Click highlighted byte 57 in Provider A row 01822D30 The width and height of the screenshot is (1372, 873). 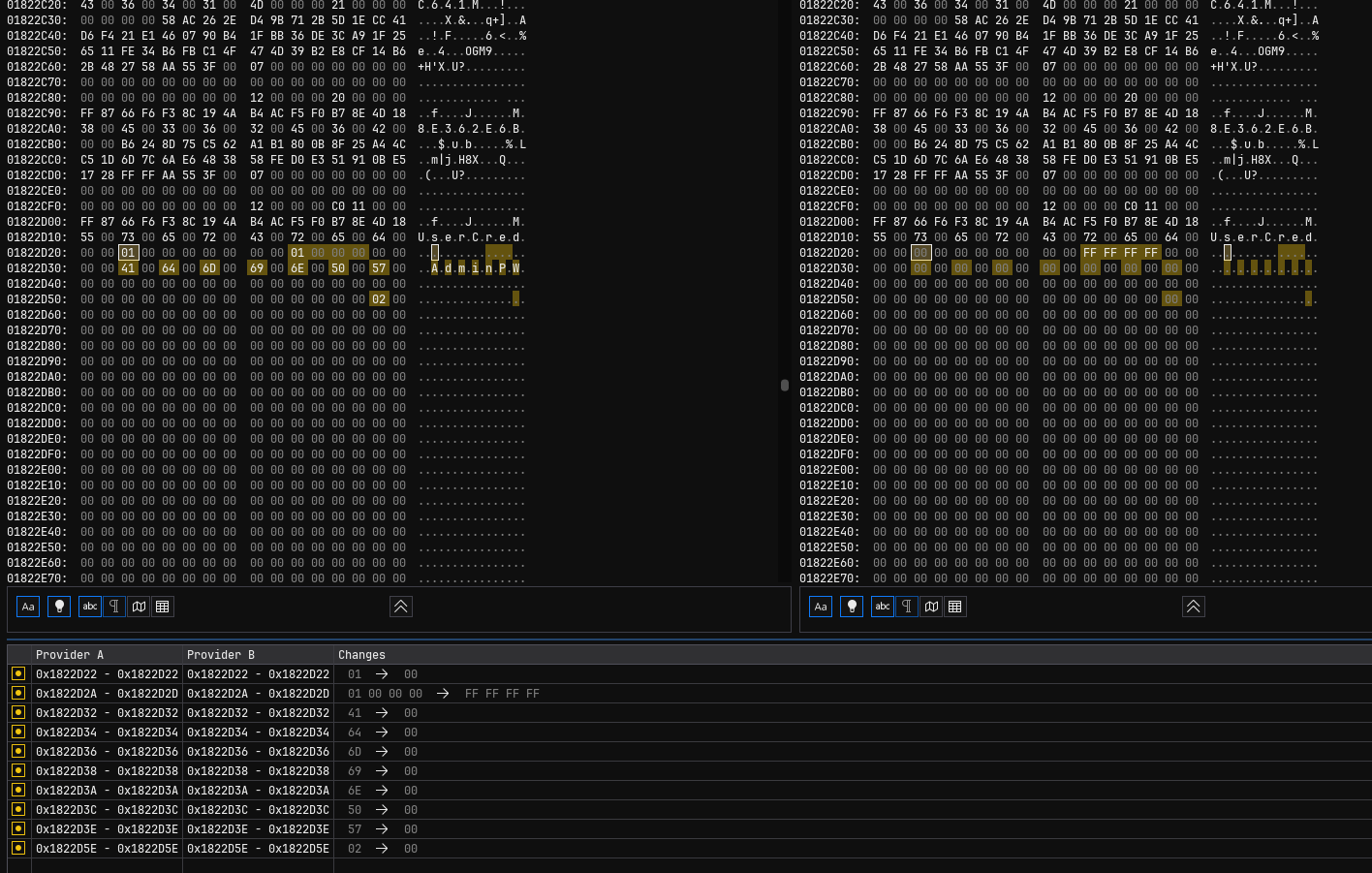tap(379, 268)
